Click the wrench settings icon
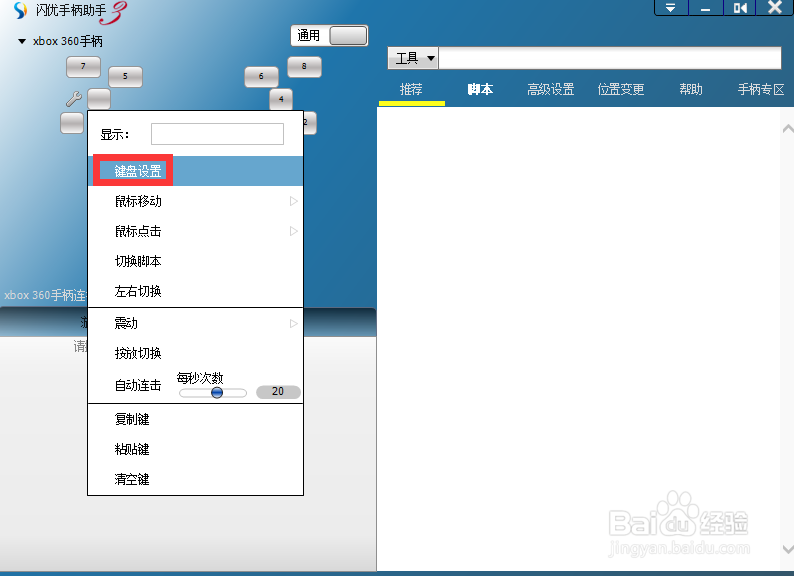 tap(74, 99)
